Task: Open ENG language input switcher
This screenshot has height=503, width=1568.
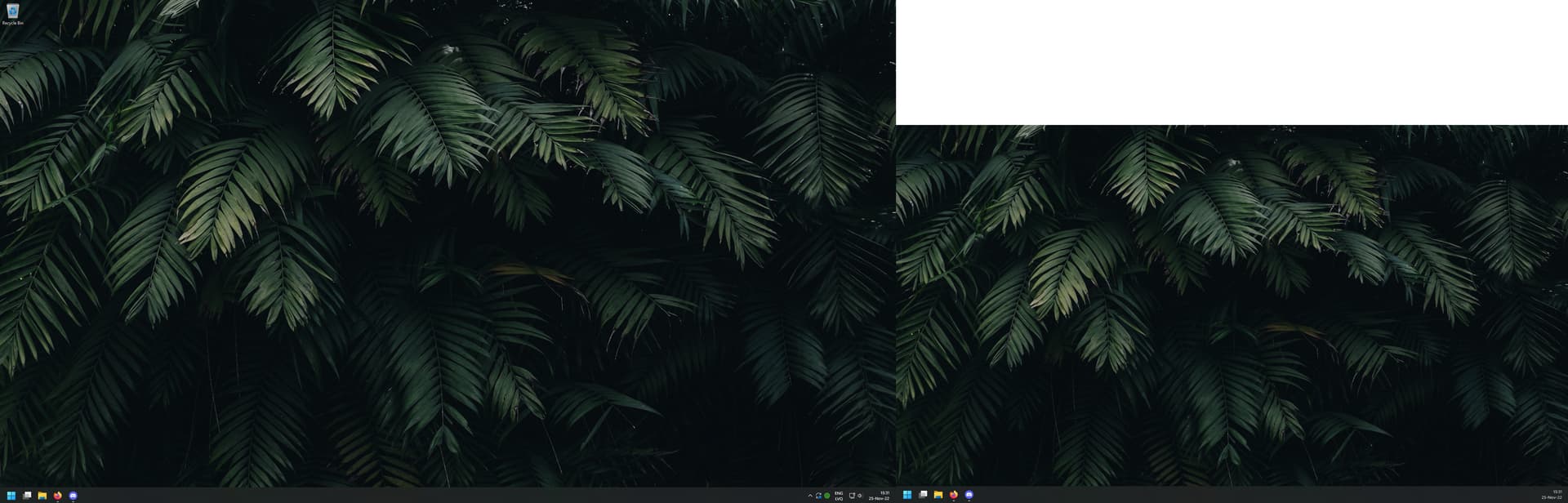Action: click(x=839, y=496)
